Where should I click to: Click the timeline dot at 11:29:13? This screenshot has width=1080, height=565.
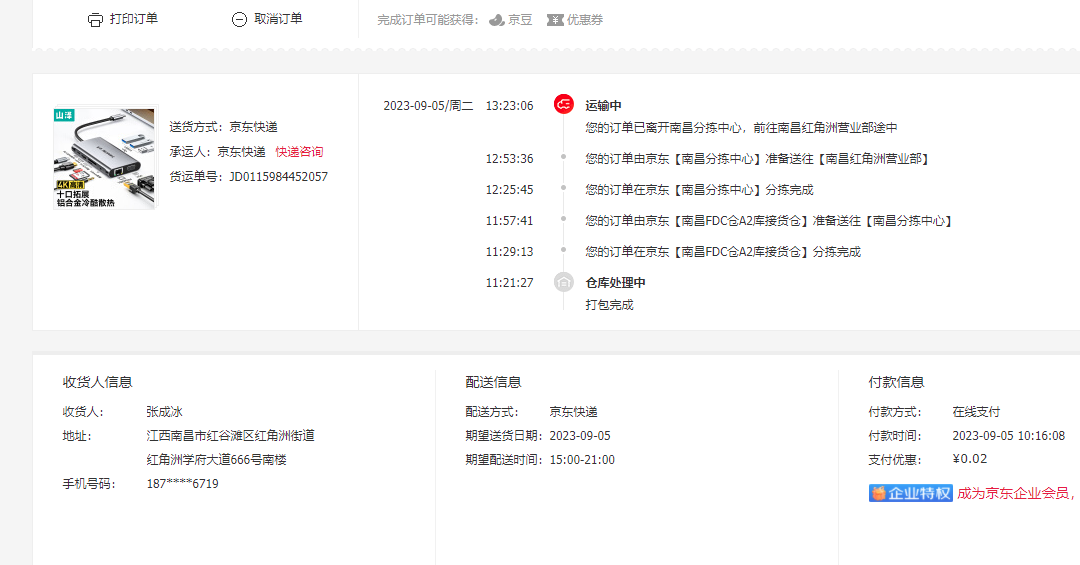pos(564,251)
